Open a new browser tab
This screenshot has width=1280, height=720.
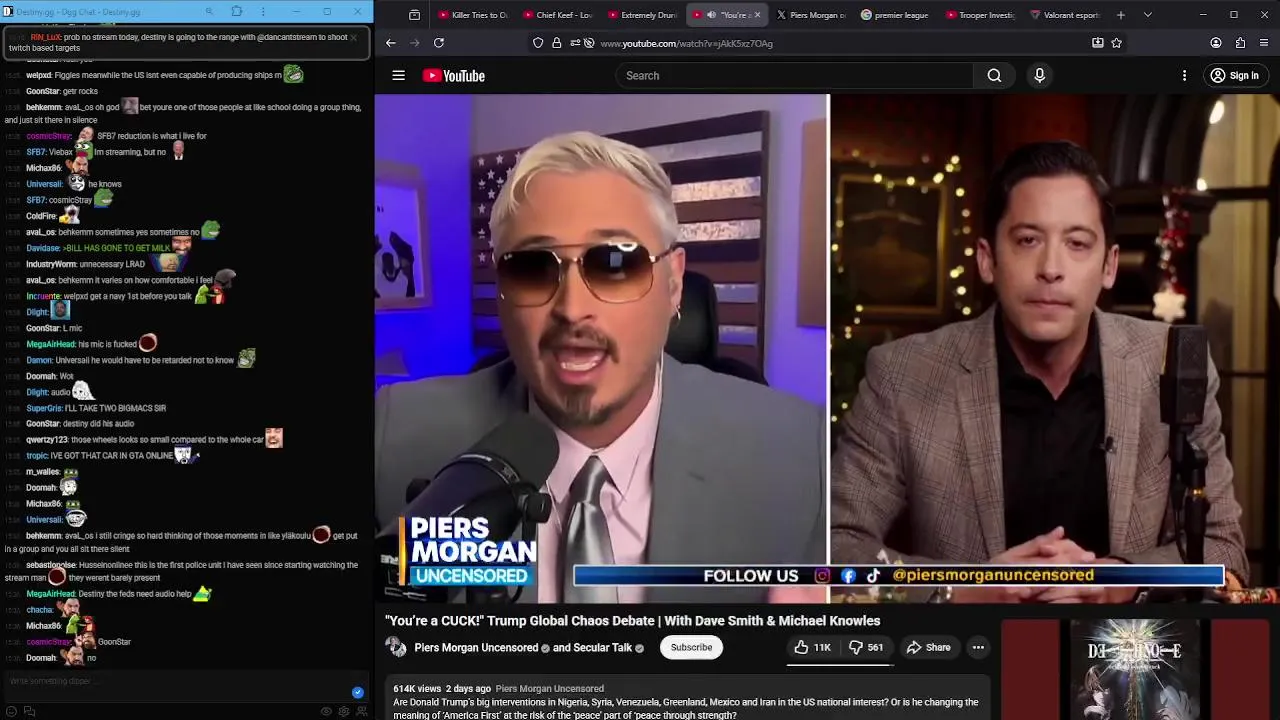point(1120,15)
